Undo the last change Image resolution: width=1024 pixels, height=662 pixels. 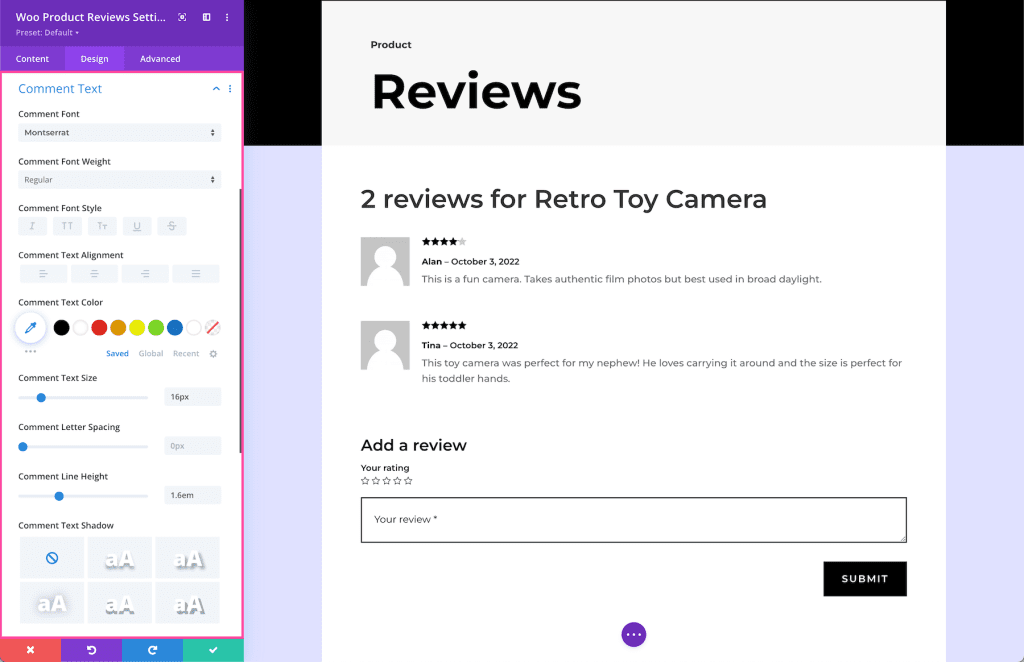(x=91, y=650)
